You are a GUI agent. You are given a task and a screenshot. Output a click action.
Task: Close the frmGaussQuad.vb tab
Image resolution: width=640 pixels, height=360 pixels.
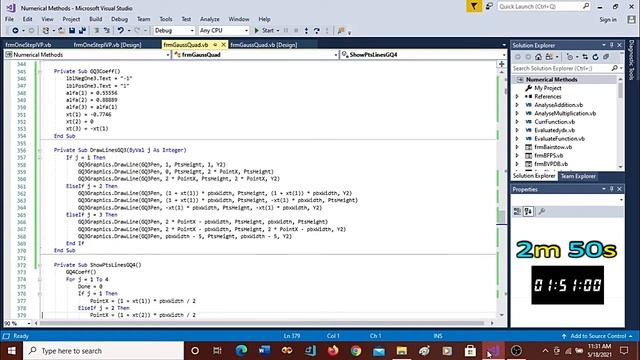tap(223, 45)
